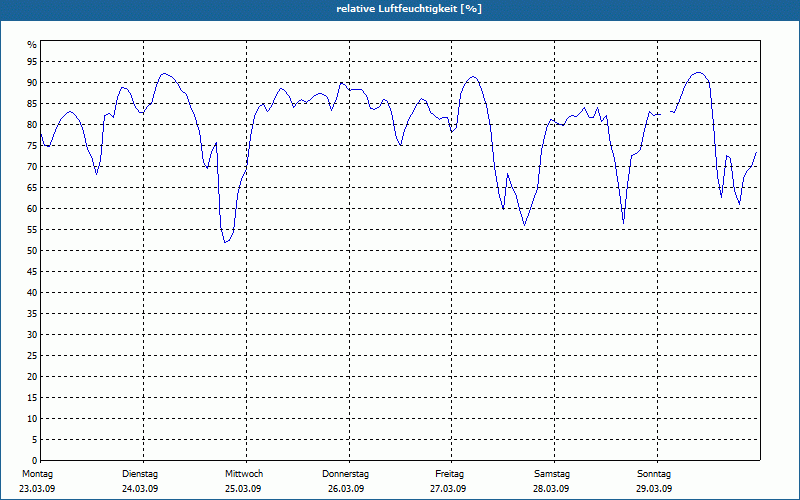Click the y-axis value 30

(32, 335)
